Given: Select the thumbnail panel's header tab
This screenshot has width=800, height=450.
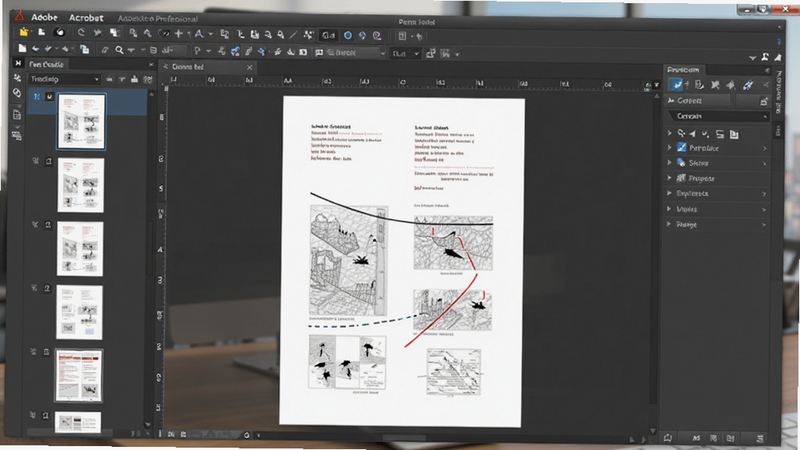Looking at the screenshot, I should [x=46, y=64].
